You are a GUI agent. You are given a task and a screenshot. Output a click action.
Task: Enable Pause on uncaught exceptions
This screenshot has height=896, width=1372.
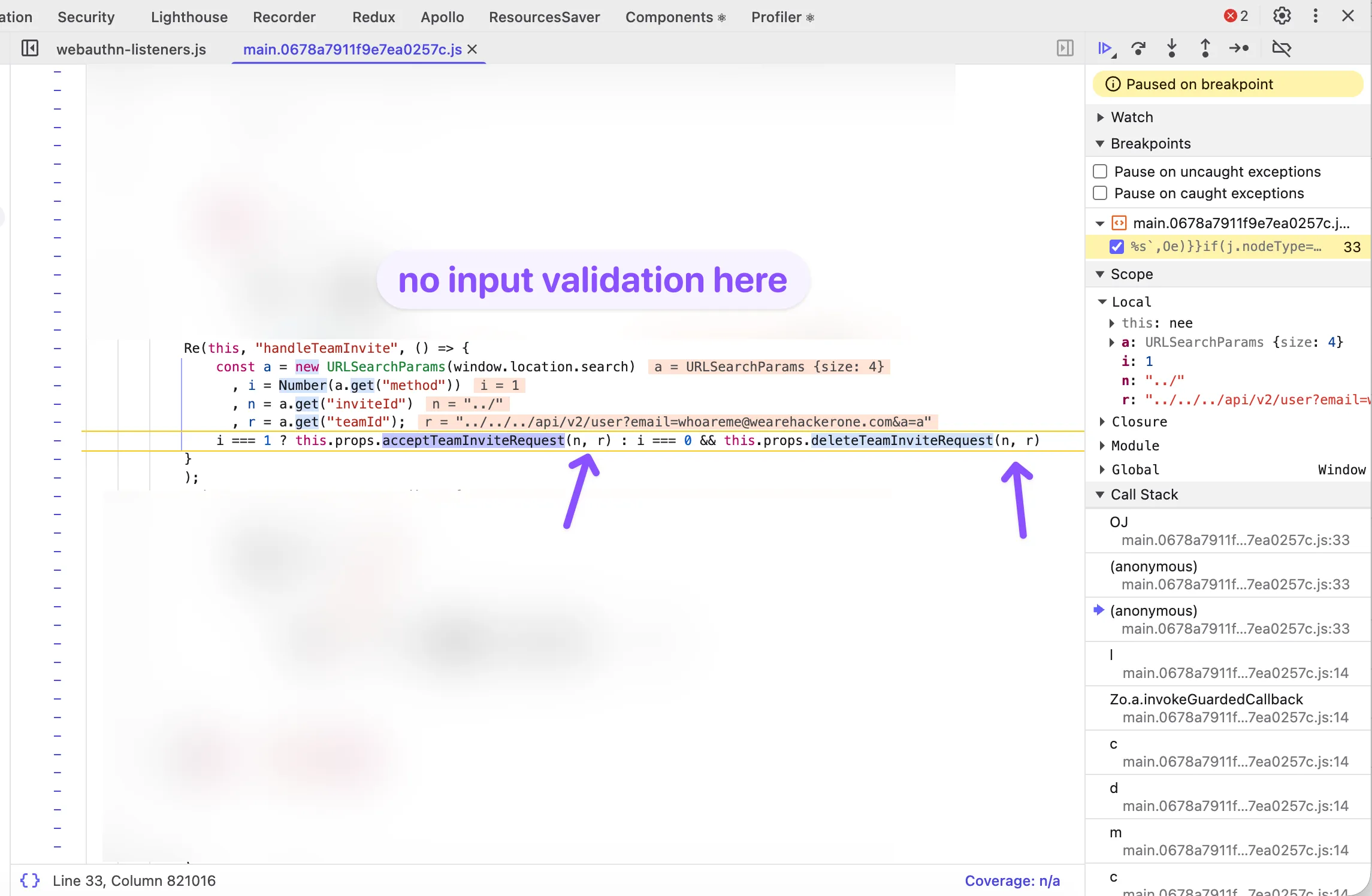(1099, 171)
